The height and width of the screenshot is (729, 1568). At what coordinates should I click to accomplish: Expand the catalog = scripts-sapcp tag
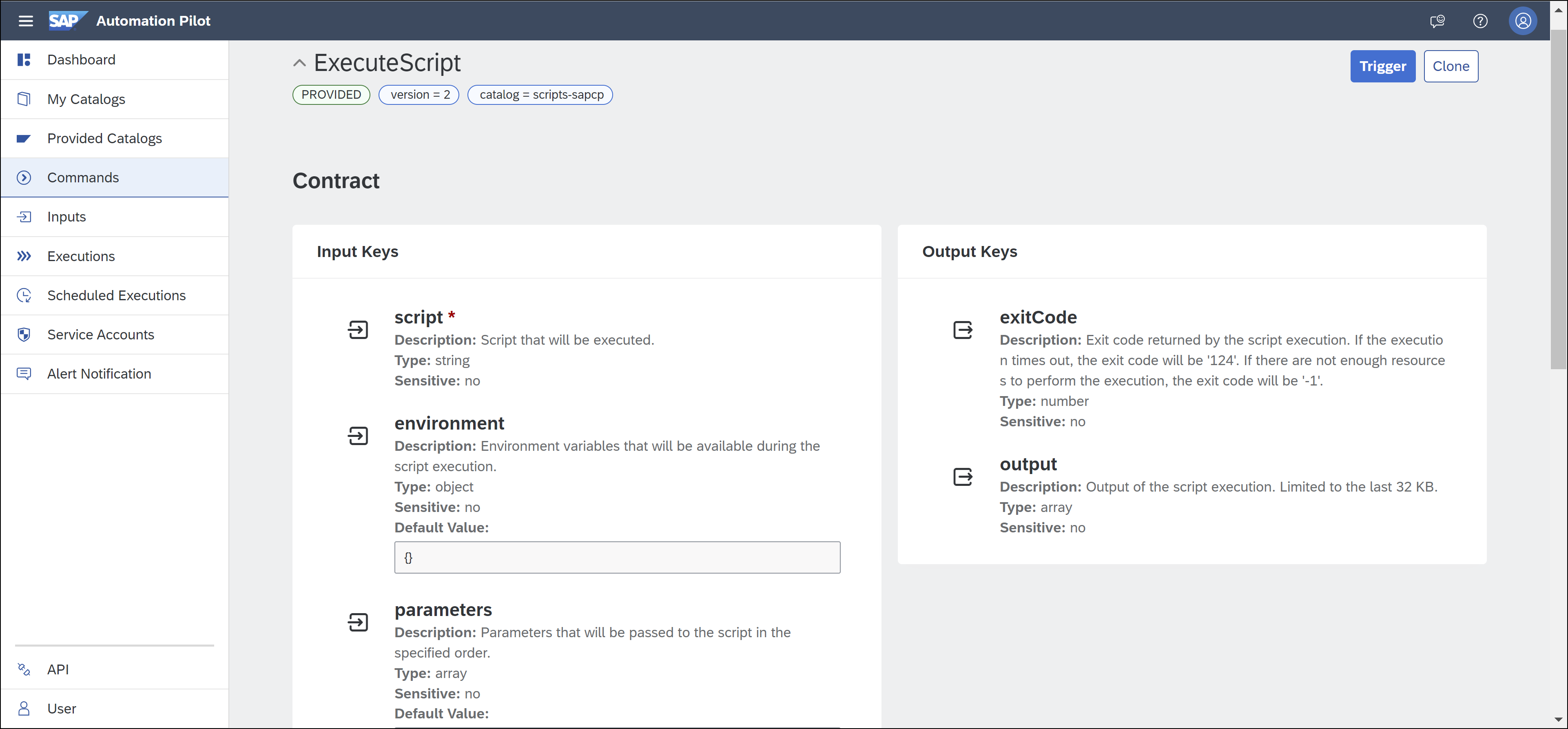click(540, 94)
